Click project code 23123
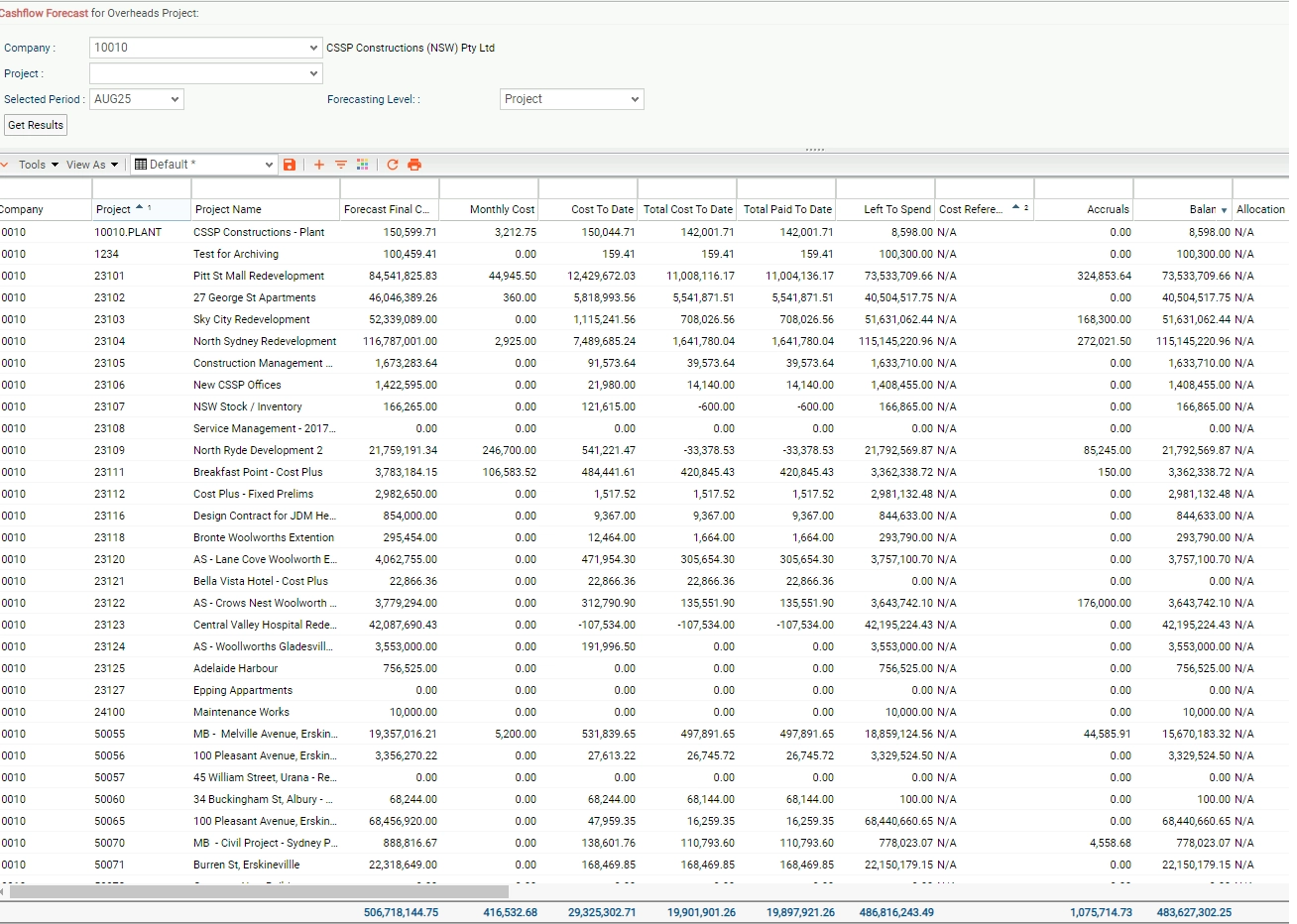 (110, 625)
